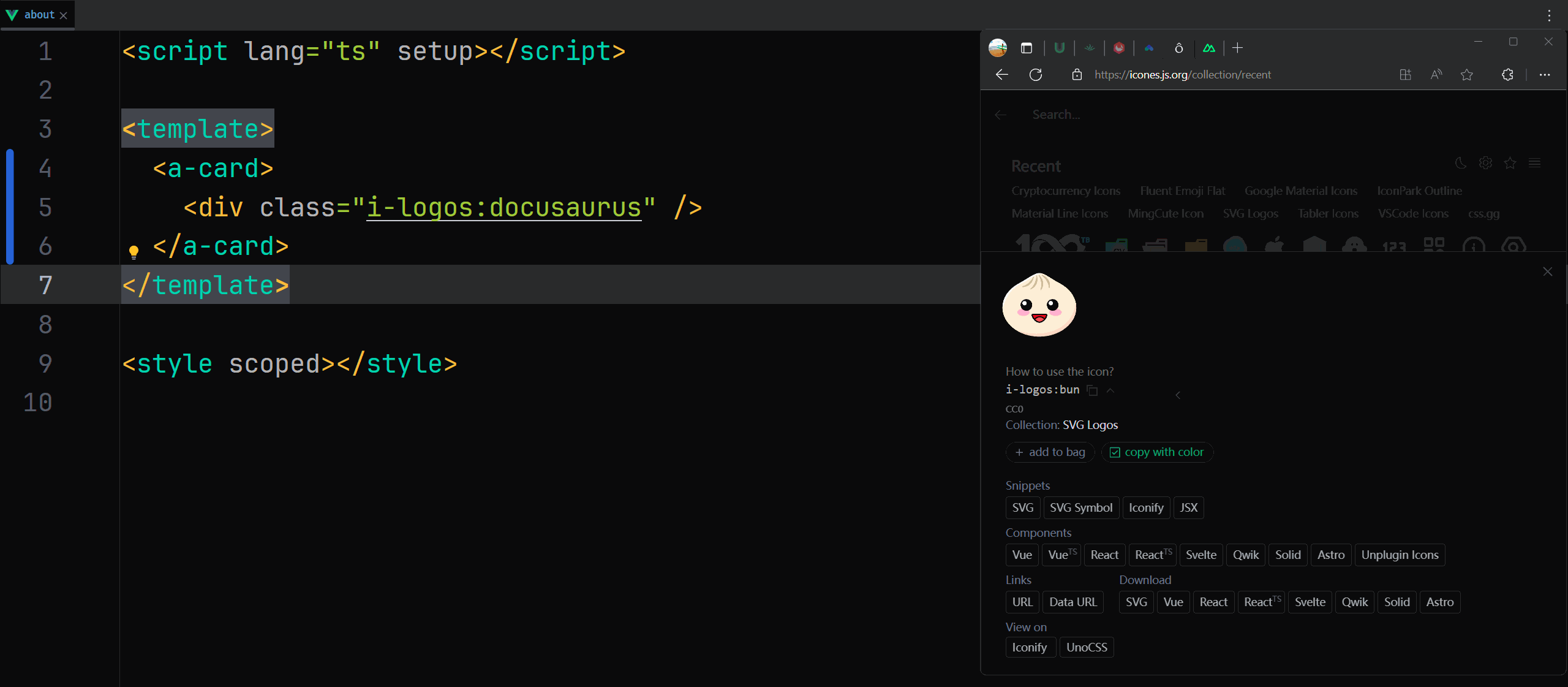This screenshot has width=1568, height=687.
Task: Open the editor more actions menu
Action: click(x=1549, y=15)
